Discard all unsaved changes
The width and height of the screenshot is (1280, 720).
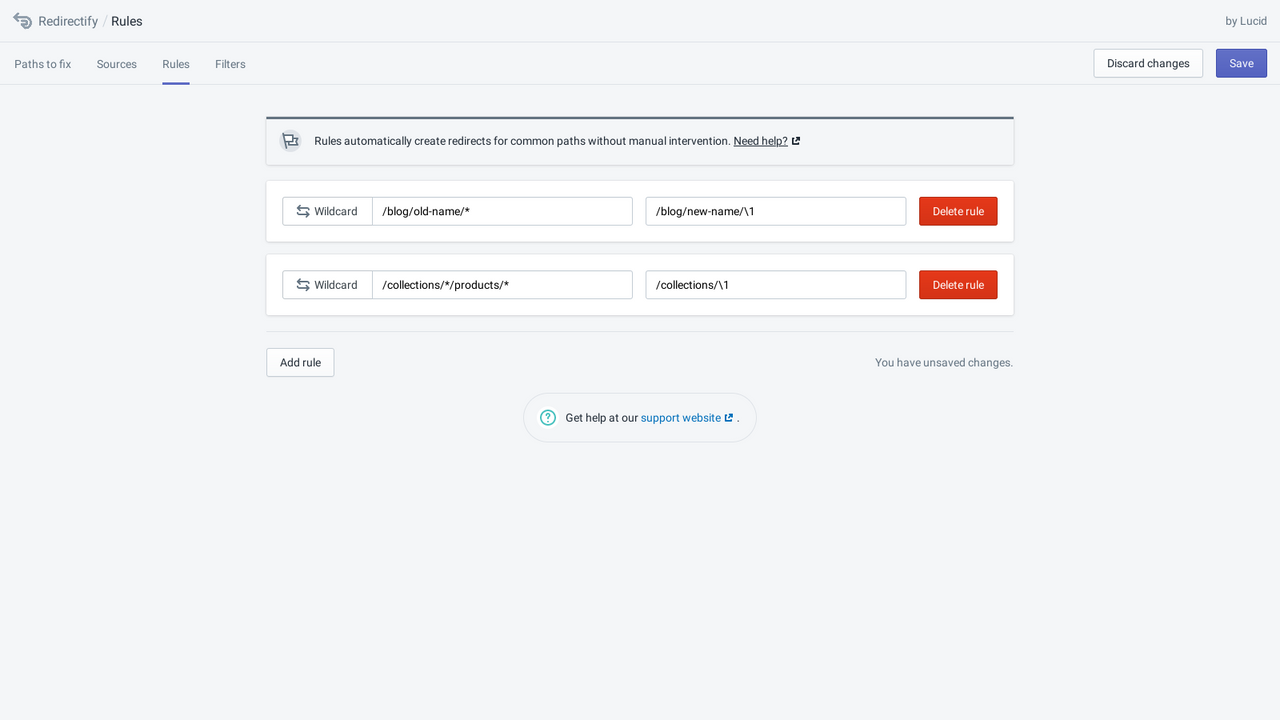click(x=1147, y=63)
